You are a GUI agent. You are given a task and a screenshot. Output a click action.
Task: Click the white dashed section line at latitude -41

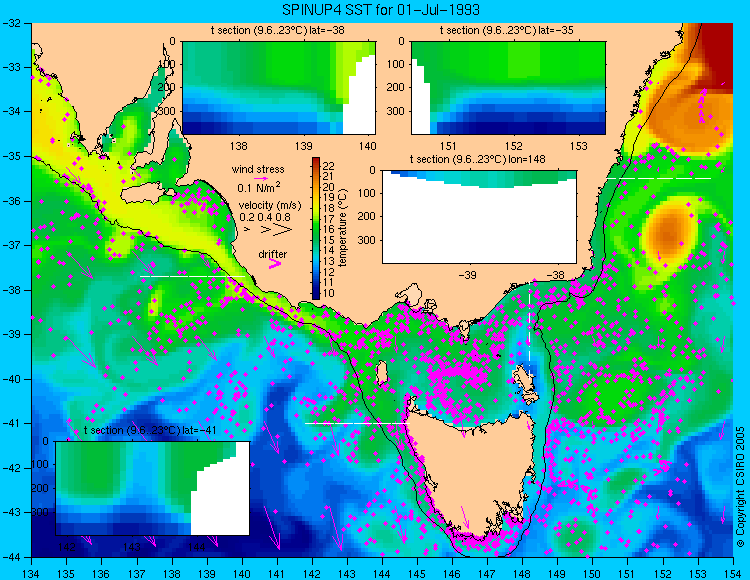(x=357, y=423)
